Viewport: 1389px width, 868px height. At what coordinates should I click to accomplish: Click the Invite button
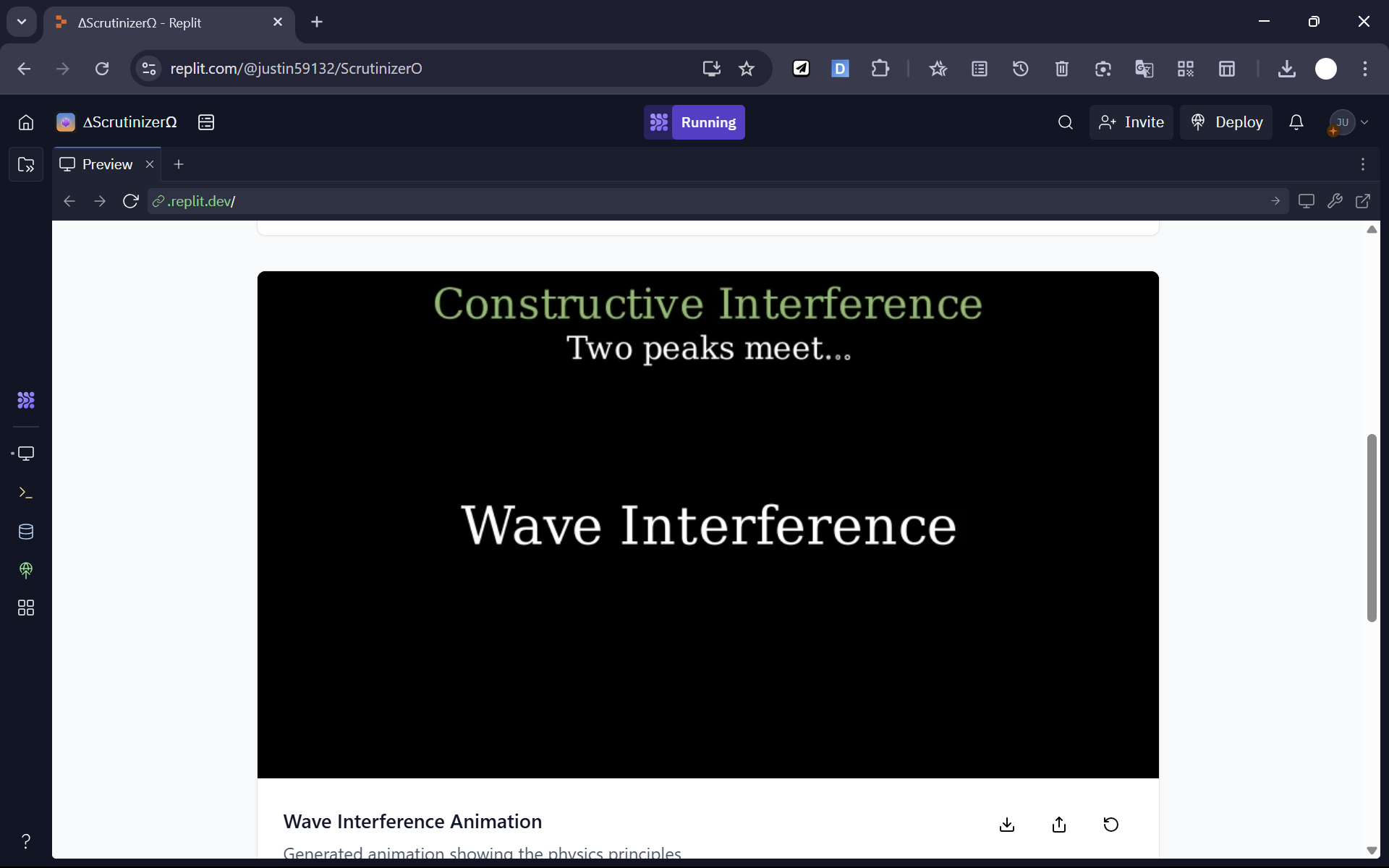click(1131, 122)
